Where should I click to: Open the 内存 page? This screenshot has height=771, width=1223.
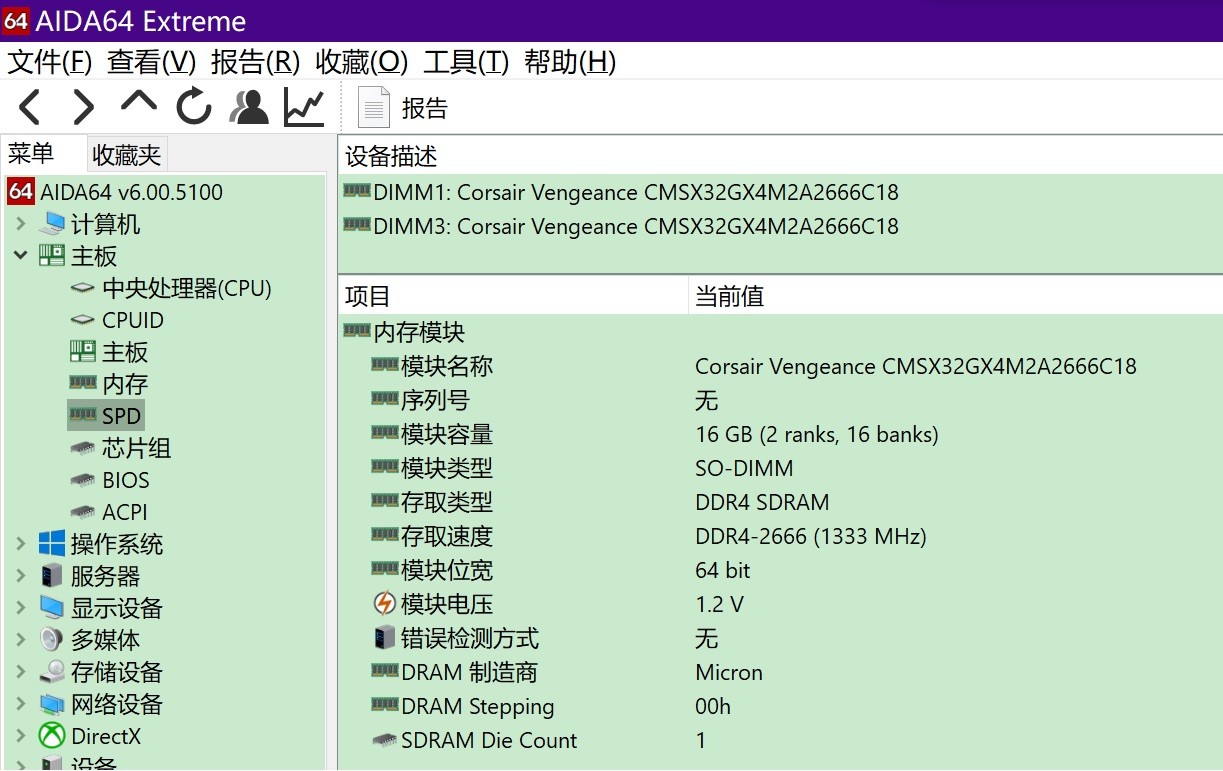(109, 384)
